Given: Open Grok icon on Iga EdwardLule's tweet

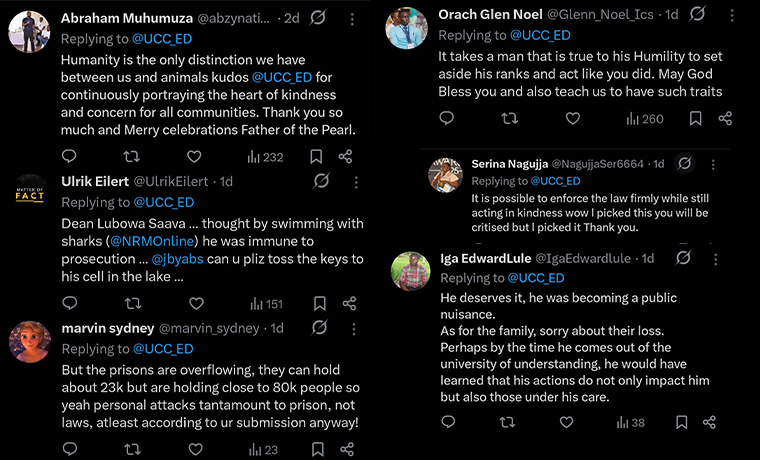Looking at the screenshot, I should click(x=682, y=258).
